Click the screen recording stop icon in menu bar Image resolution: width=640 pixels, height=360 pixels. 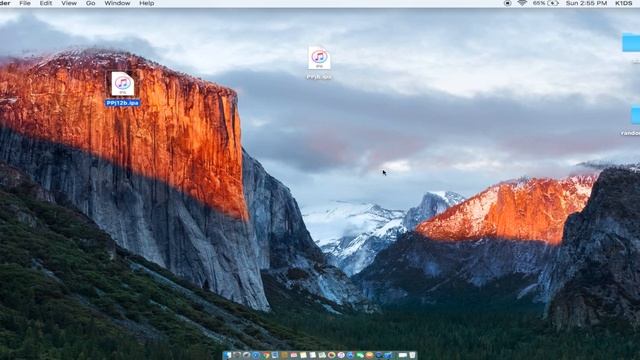[507, 3]
